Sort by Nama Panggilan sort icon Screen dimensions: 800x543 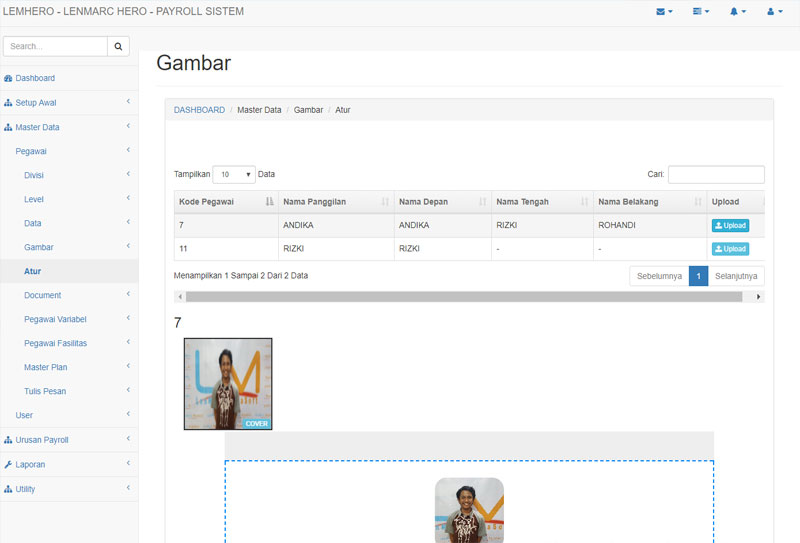(385, 202)
